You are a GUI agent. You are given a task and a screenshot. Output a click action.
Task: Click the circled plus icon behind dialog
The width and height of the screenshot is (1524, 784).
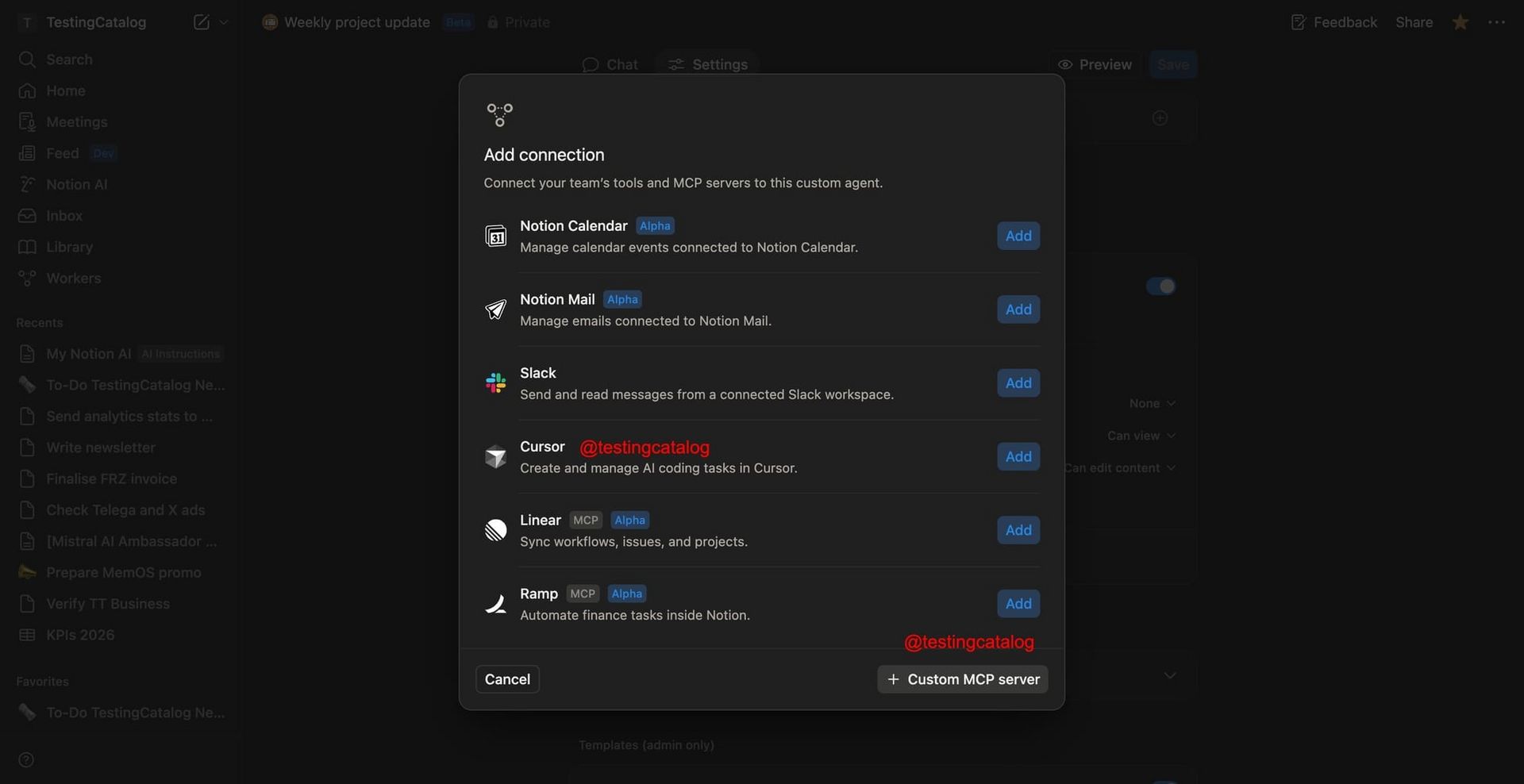[1160, 118]
